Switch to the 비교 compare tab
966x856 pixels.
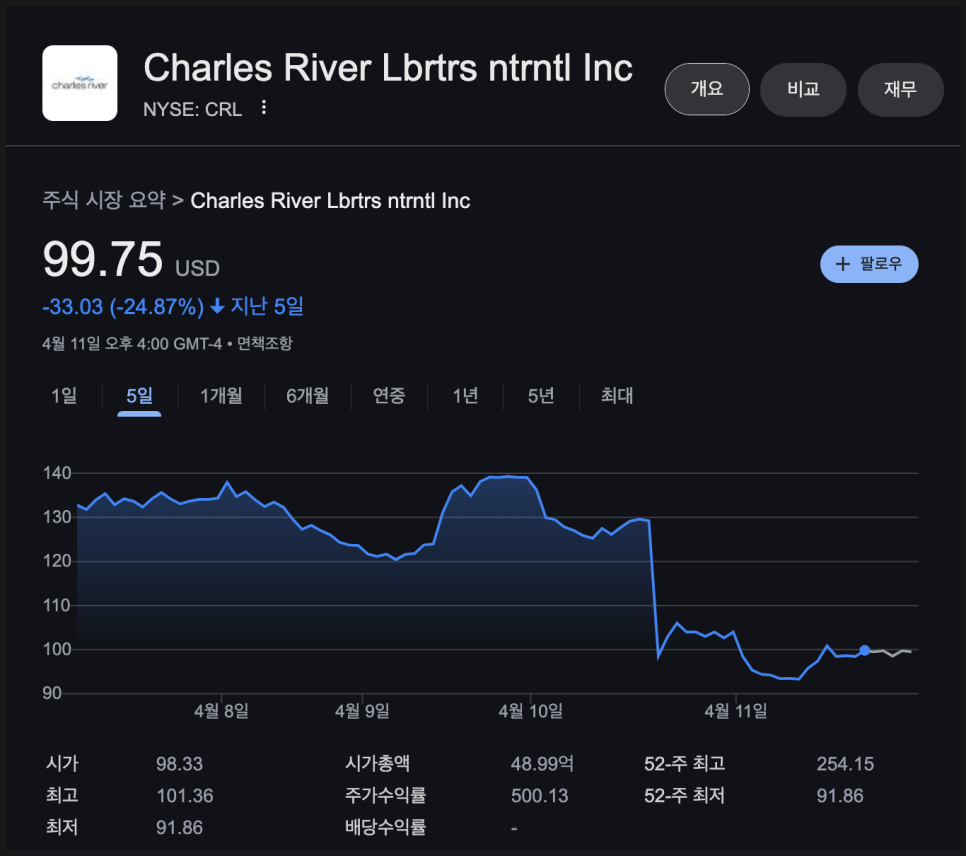pyautogui.click(x=803, y=89)
